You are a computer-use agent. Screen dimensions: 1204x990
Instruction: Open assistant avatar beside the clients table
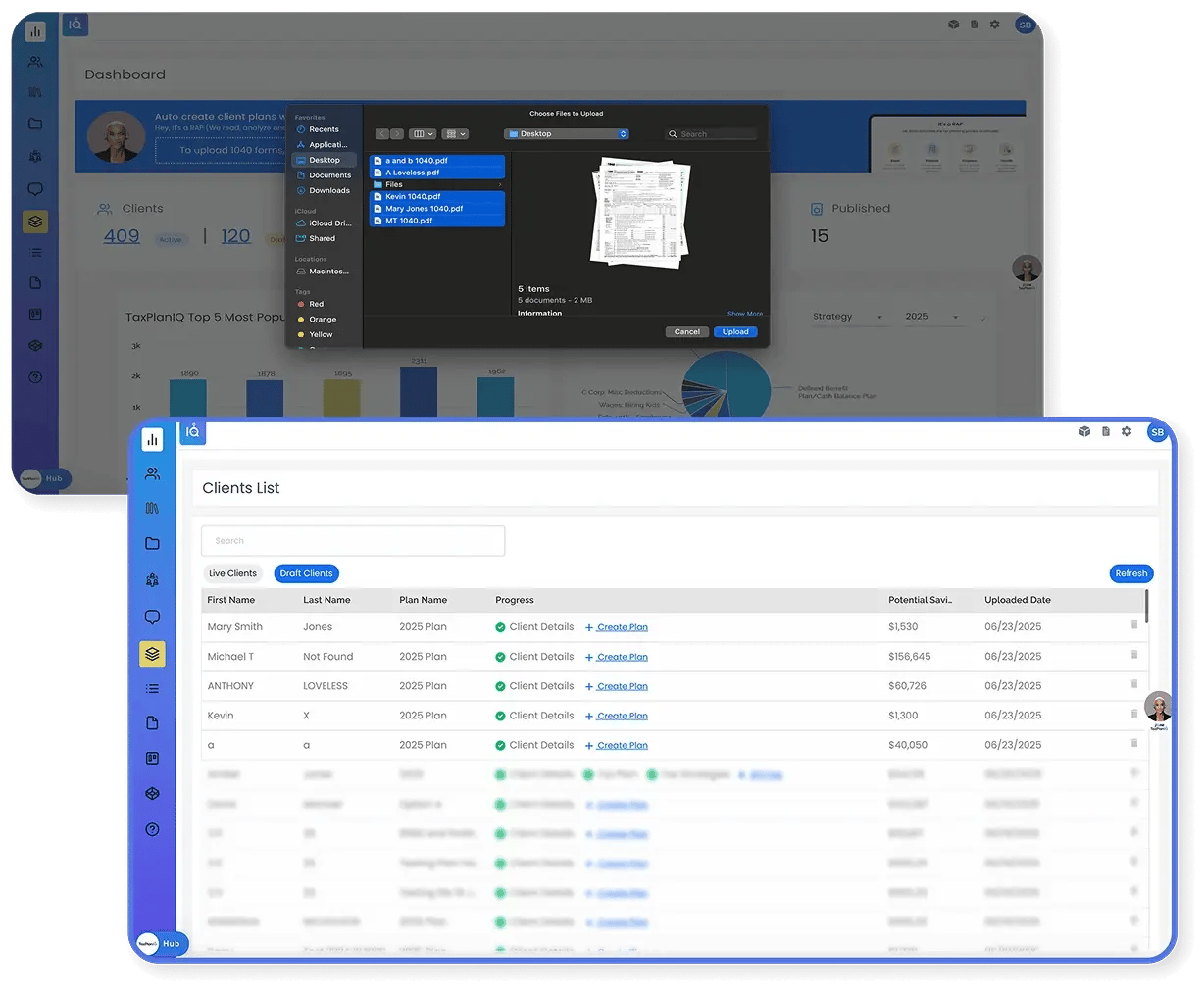1159,708
